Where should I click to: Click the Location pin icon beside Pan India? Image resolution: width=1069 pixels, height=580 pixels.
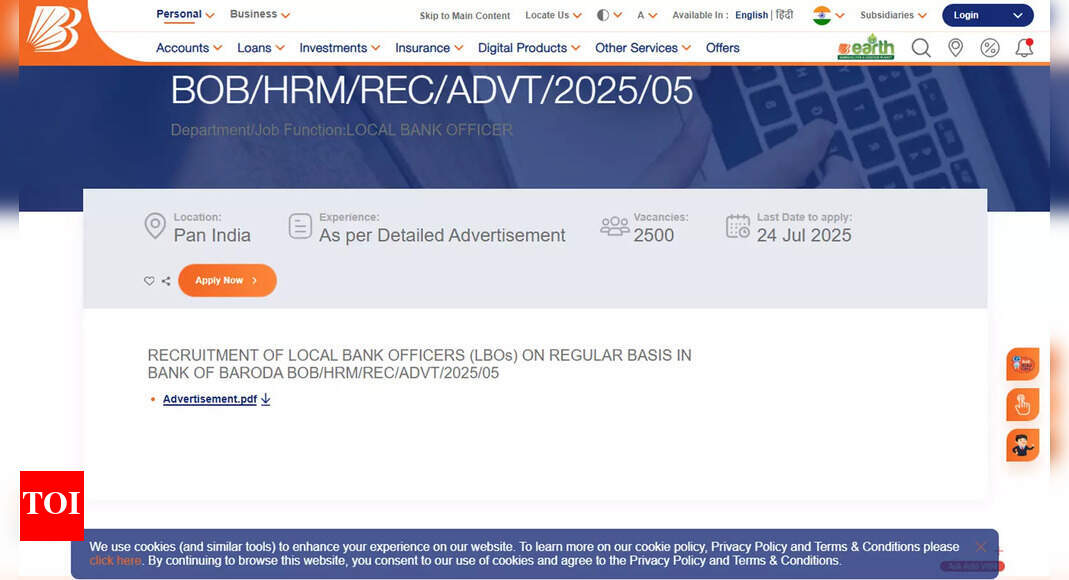155,226
